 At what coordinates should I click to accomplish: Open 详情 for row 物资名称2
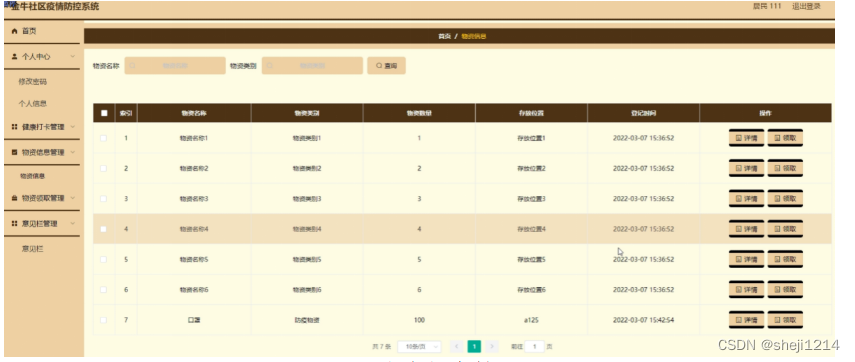click(746, 168)
